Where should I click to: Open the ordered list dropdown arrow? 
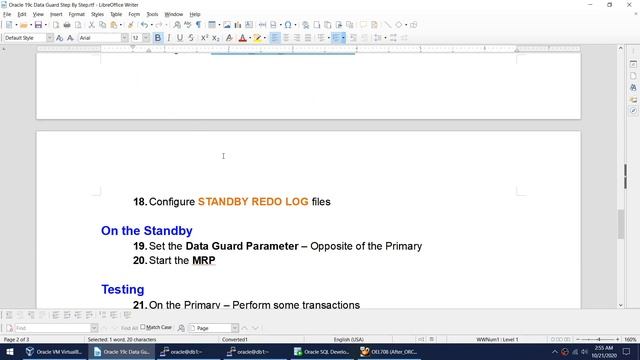tap(343, 38)
